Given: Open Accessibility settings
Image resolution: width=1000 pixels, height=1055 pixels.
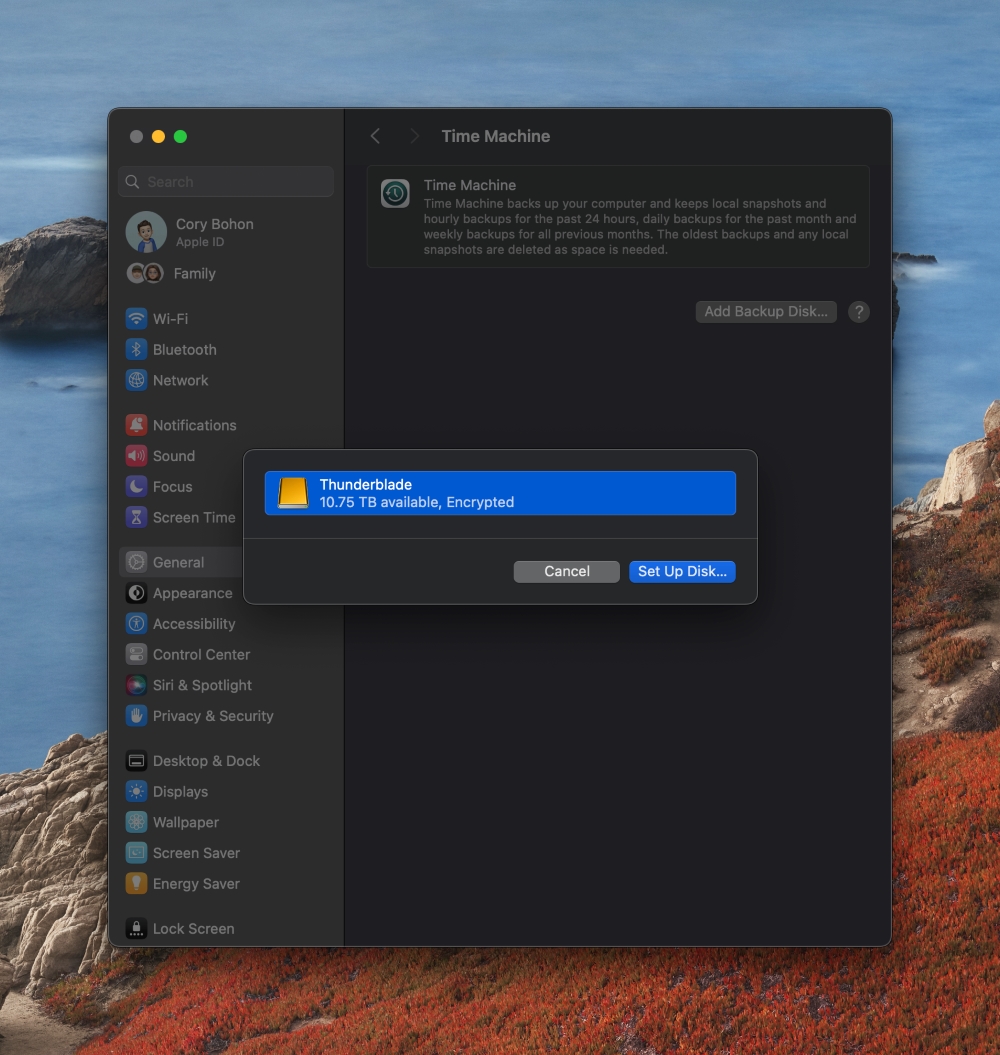Looking at the screenshot, I should coord(196,623).
